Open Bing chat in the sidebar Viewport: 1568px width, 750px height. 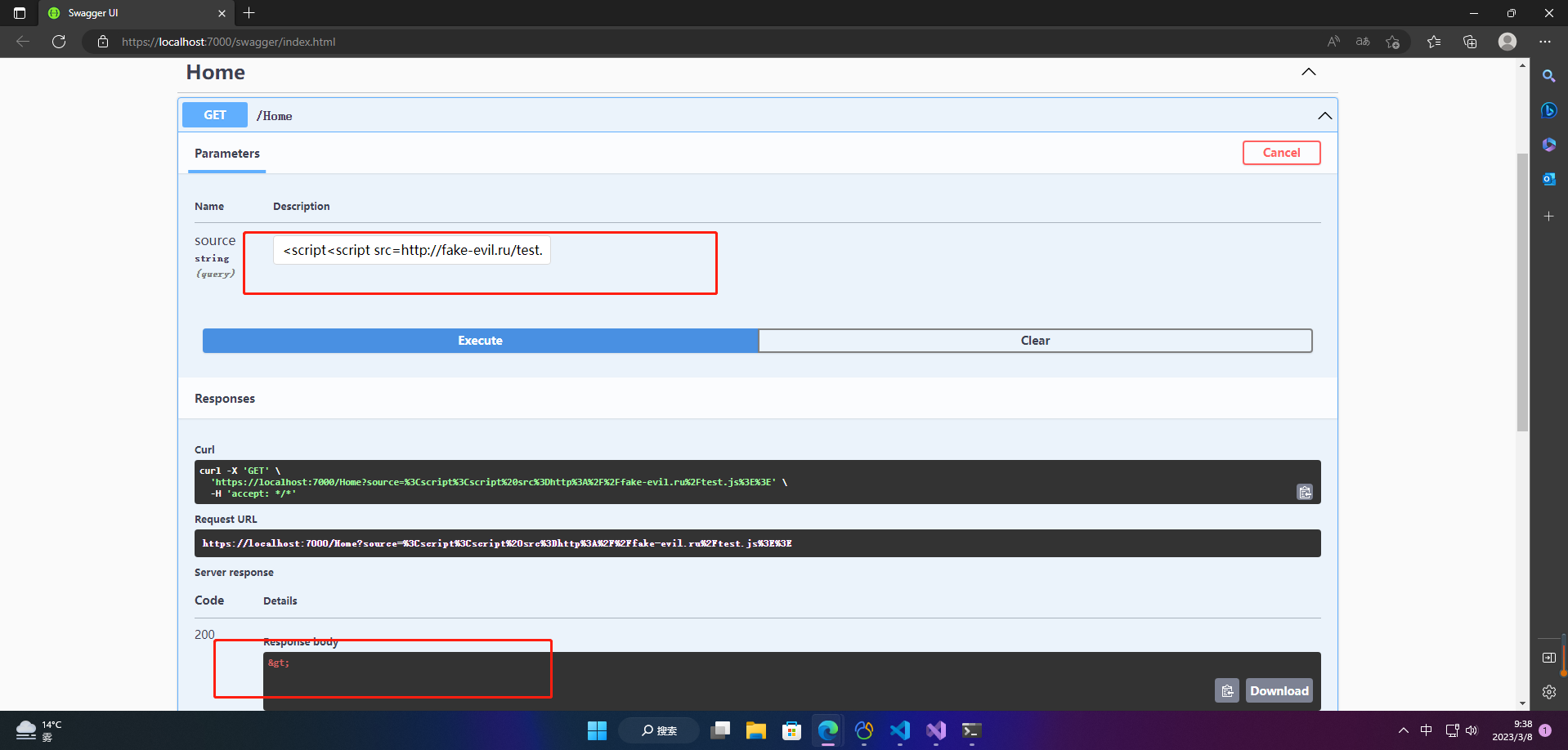click(1549, 110)
